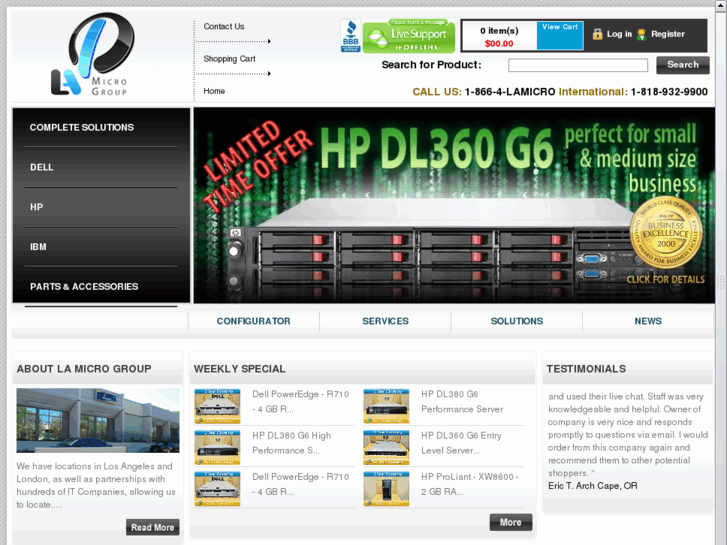Open HP DL380 G6 Performance Server thumbnail
727x545 pixels.
pyautogui.click(x=386, y=406)
